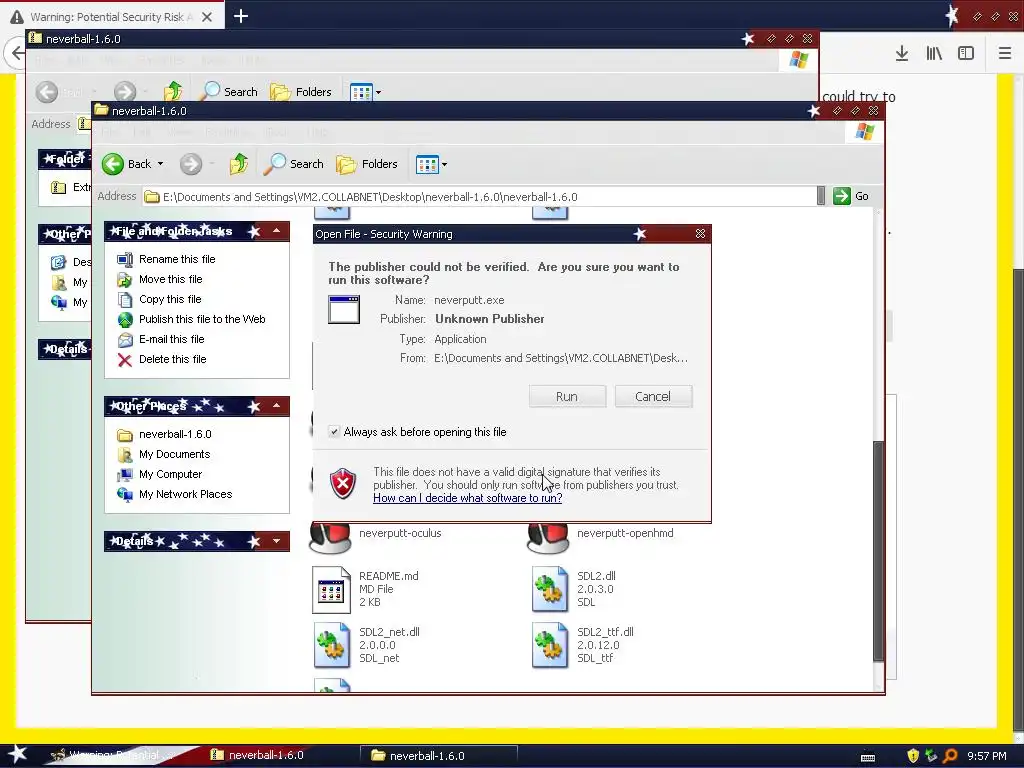Click Cancel in the Security Warning dialog
This screenshot has height=768, width=1024.
coord(653,396)
